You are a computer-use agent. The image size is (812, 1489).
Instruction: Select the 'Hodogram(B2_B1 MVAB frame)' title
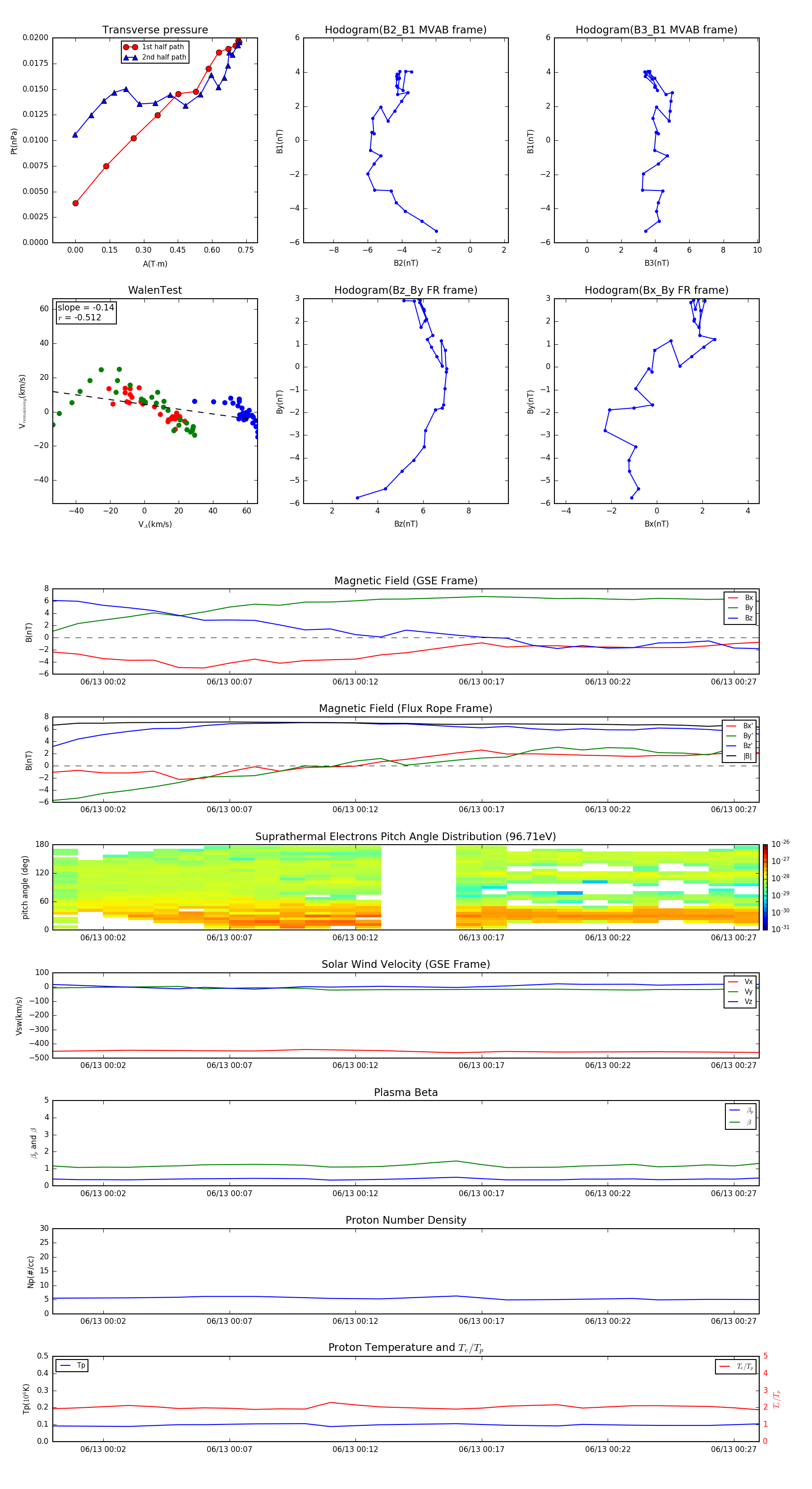pos(406,30)
